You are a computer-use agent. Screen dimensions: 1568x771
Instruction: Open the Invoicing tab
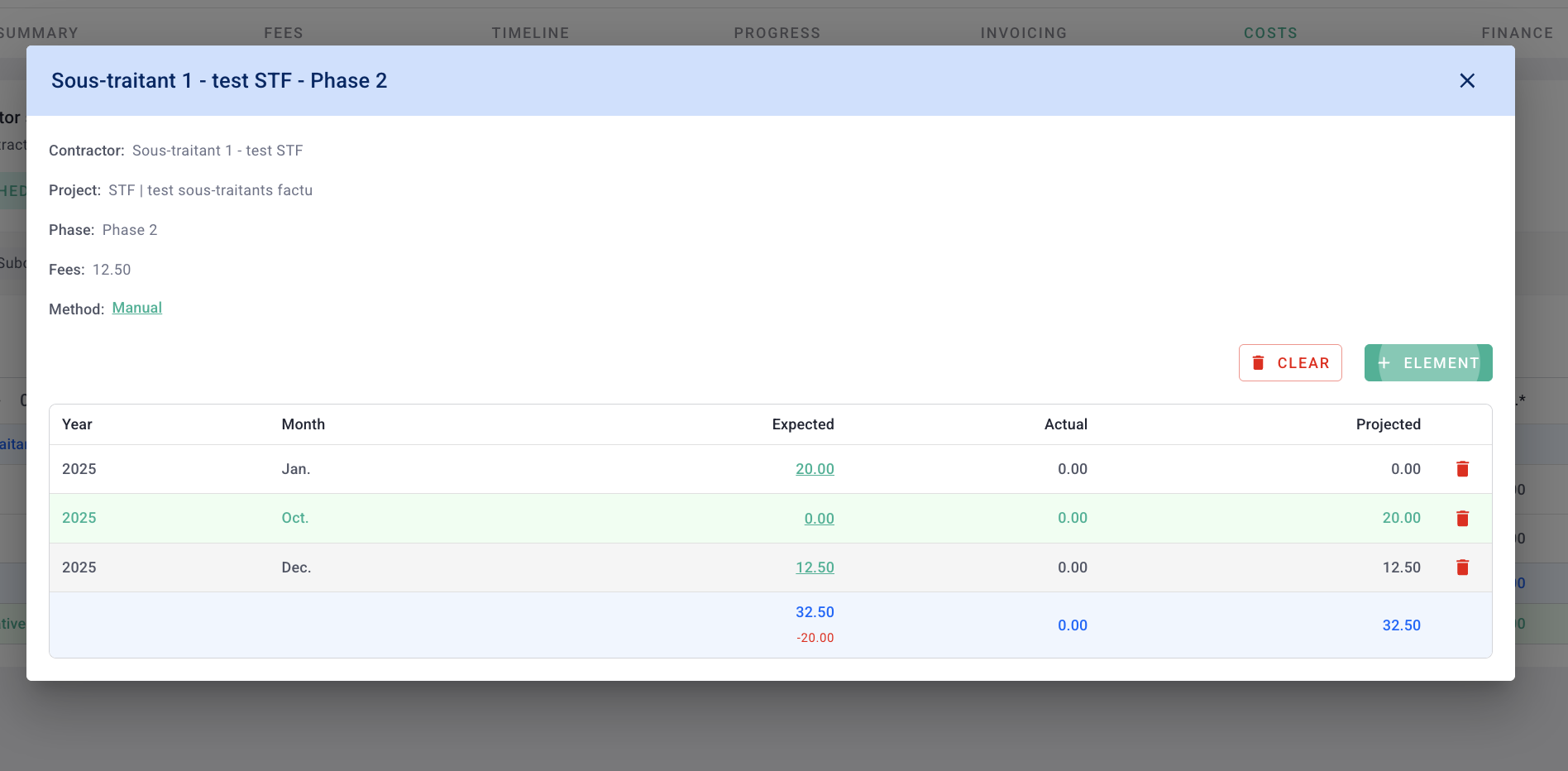[1023, 33]
